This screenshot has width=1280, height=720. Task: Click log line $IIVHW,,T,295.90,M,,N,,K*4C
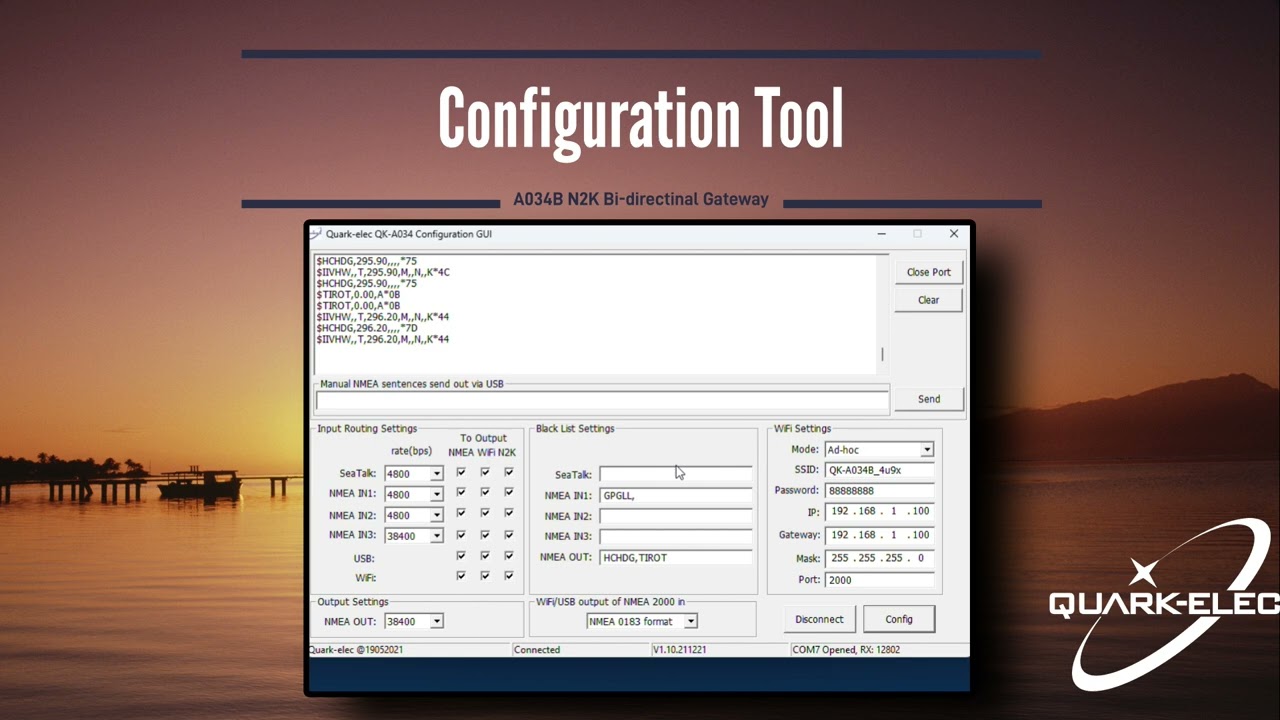pyautogui.click(x=383, y=272)
